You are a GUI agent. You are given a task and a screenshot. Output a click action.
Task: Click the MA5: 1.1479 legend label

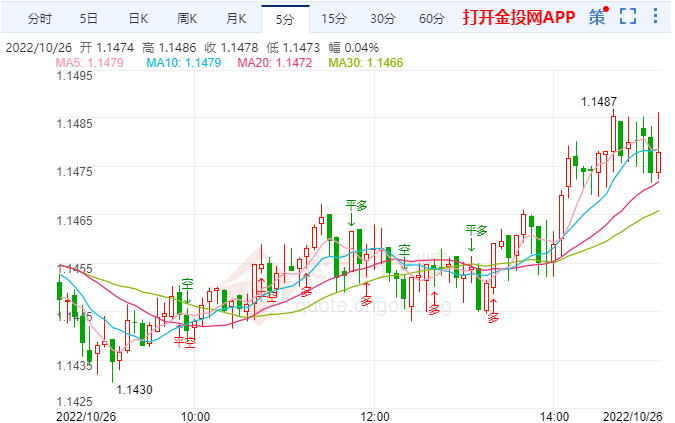(x=90, y=63)
